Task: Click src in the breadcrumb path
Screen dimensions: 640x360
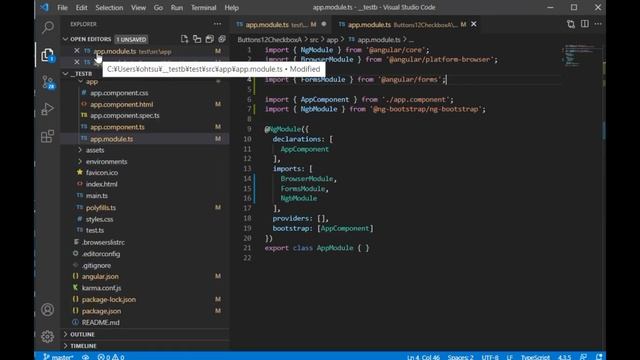Action: 314,40
